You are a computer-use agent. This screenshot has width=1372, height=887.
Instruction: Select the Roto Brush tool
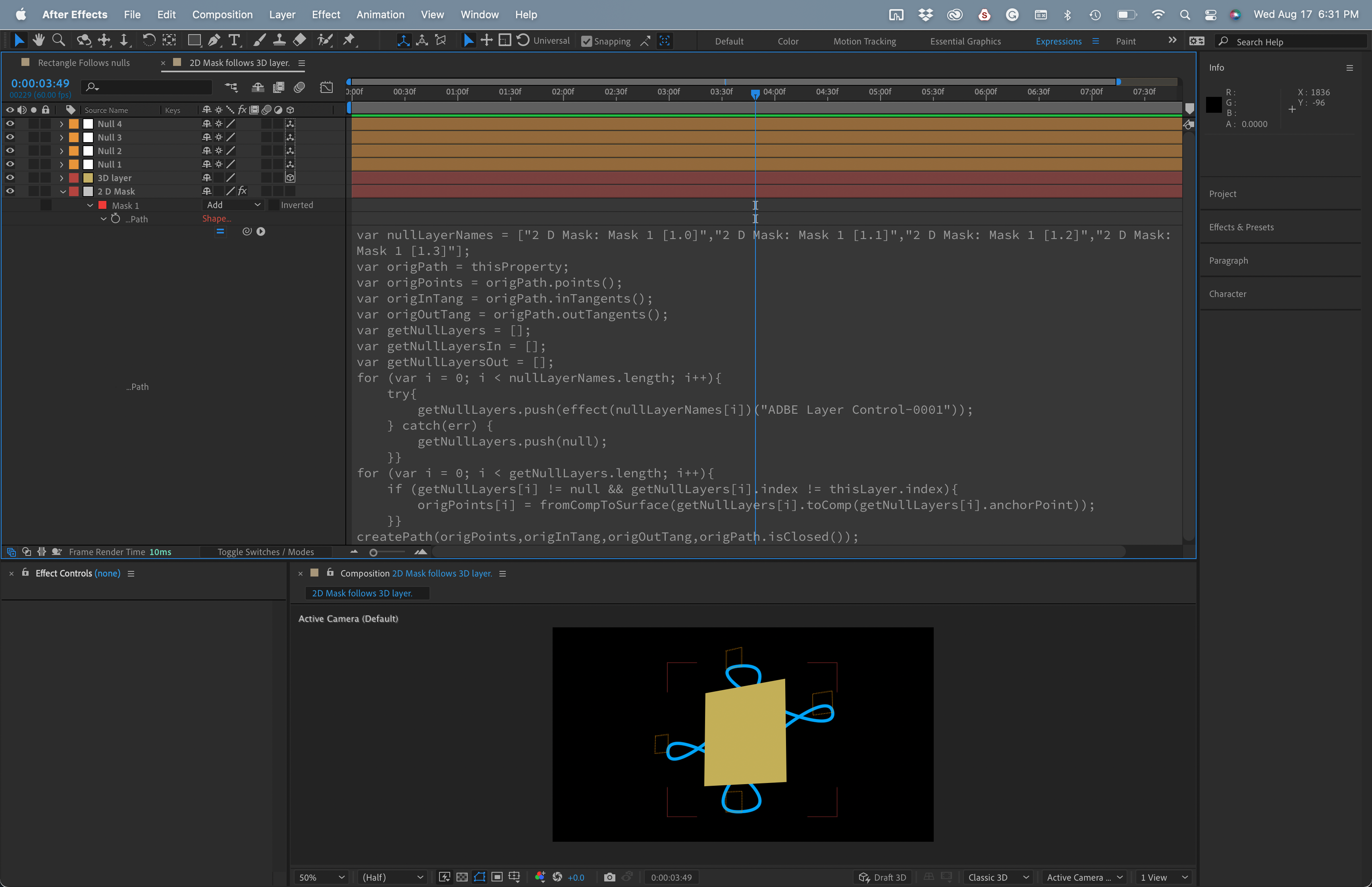(325, 40)
